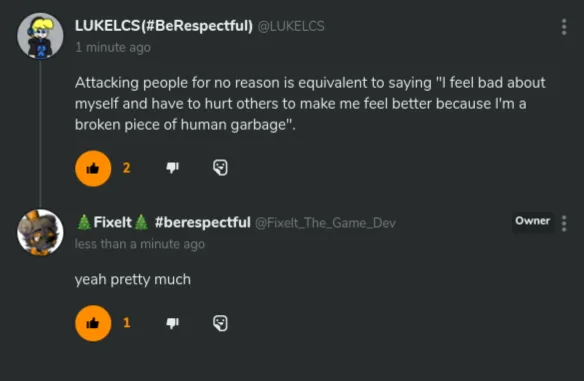Viewport: 584px width, 381px height.
Task: Open the three-dot menu on LUKELCS's comment
Action: pos(564,27)
